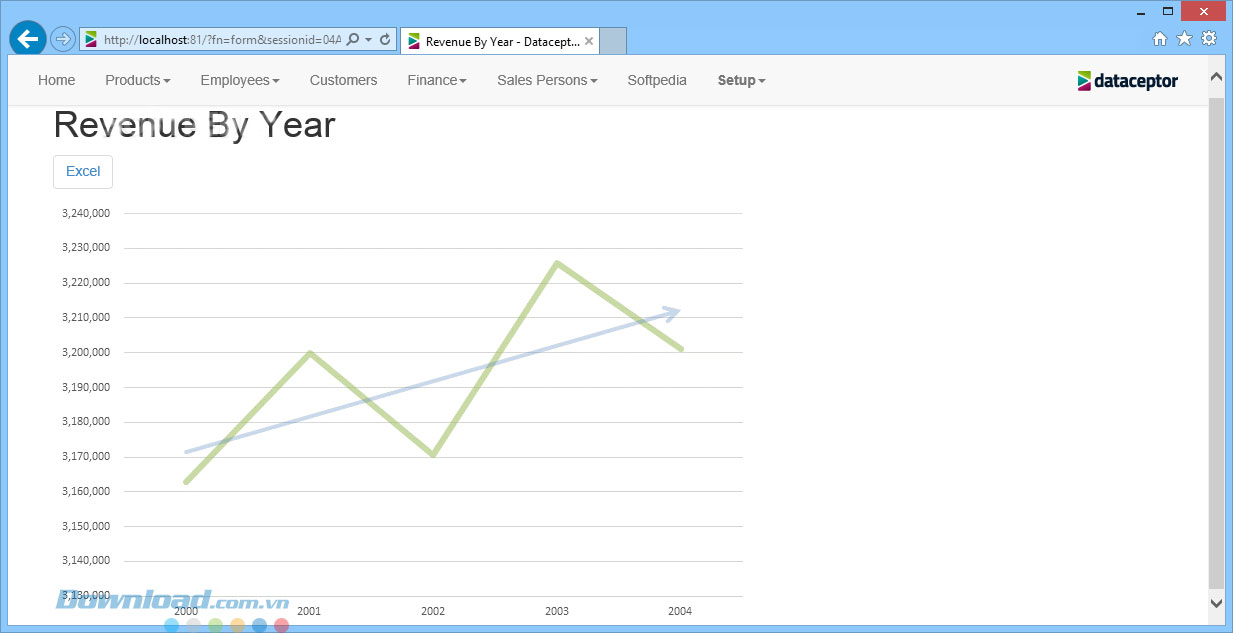The height and width of the screenshot is (633, 1233).
Task: Click the Softpedia nav link
Action: pyautogui.click(x=657, y=80)
